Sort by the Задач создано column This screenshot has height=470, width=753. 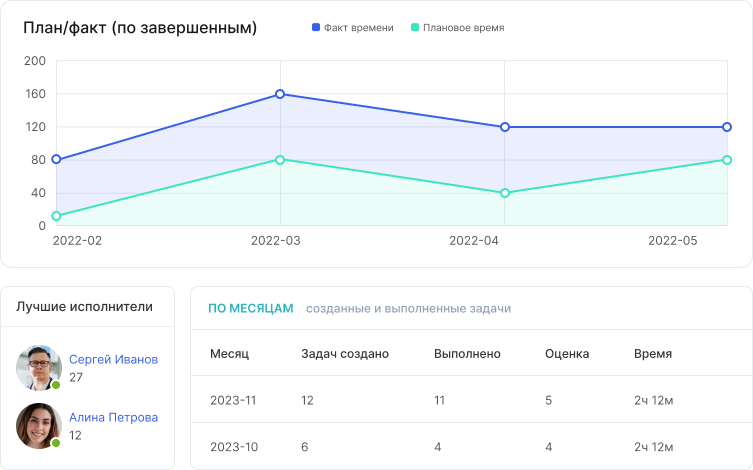coord(345,354)
